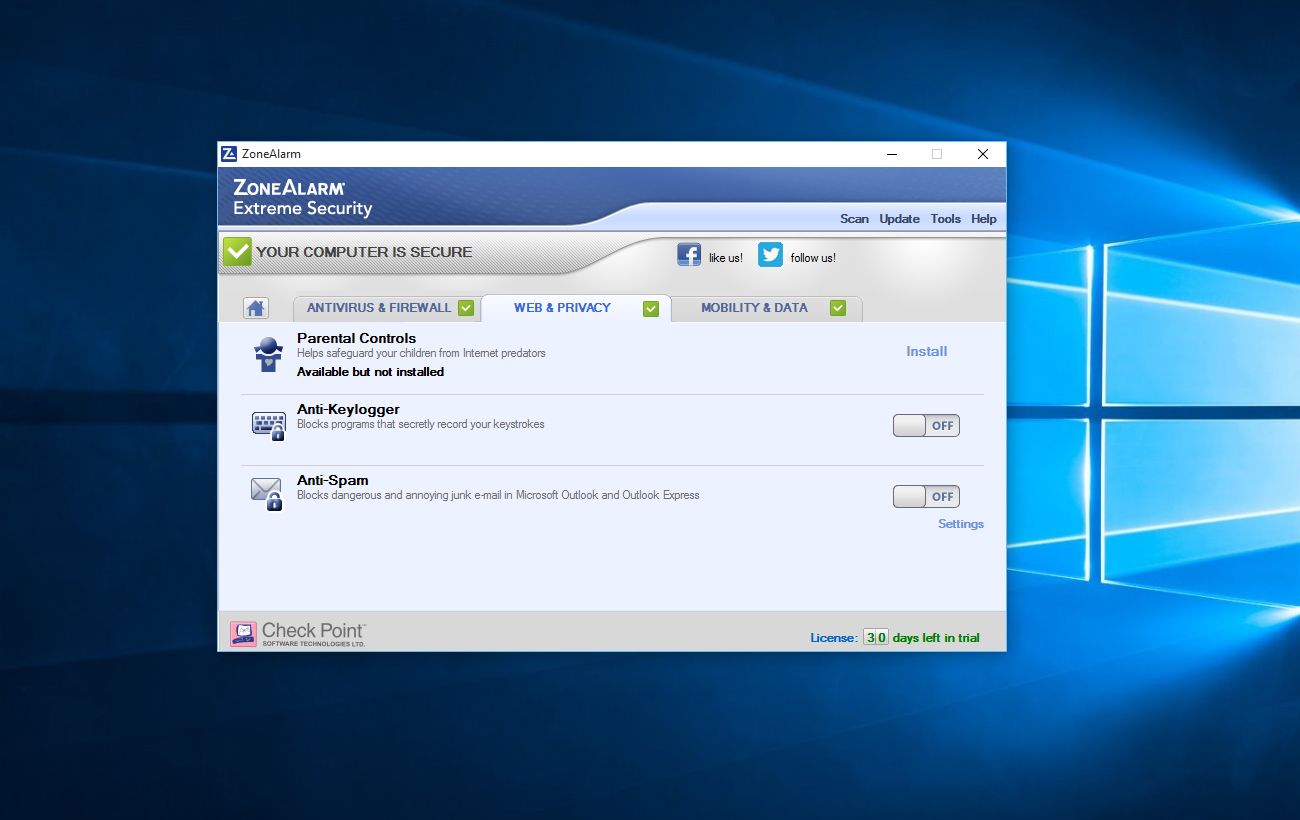Click the Parental Controls heading

(x=356, y=338)
